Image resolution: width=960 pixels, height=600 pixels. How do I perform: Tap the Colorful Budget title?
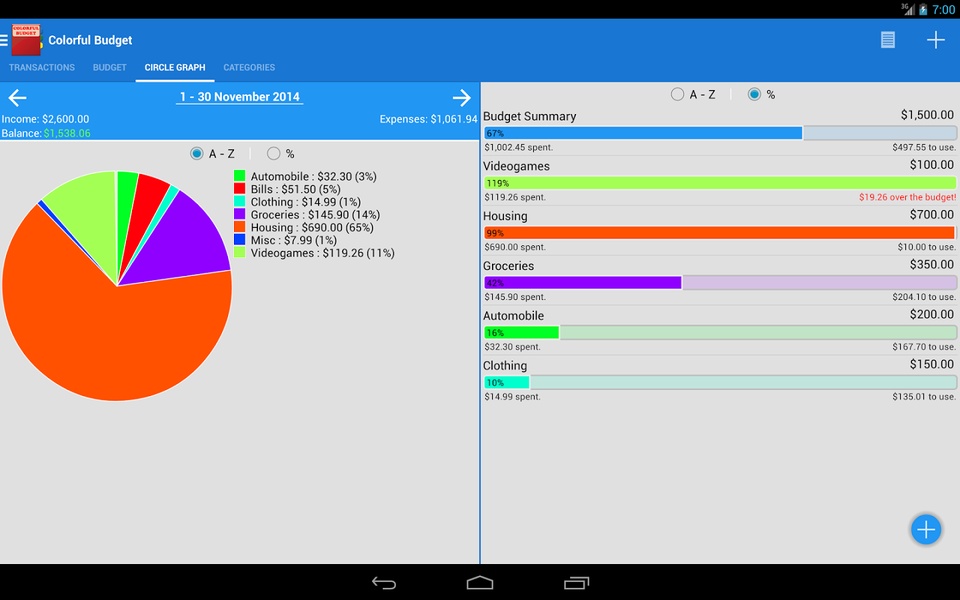90,40
